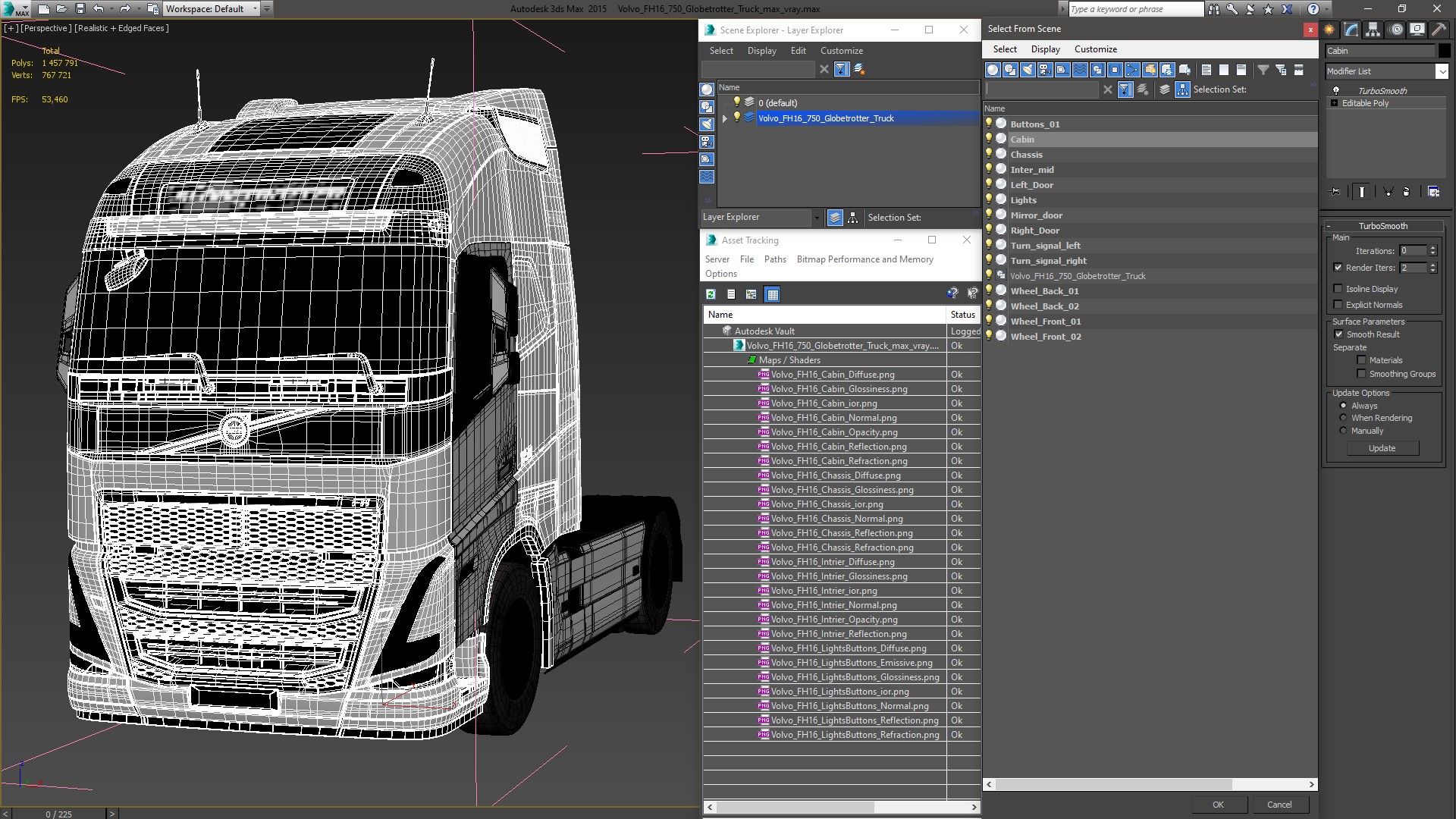Click Select All icon in Select From Scene

point(1207,70)
